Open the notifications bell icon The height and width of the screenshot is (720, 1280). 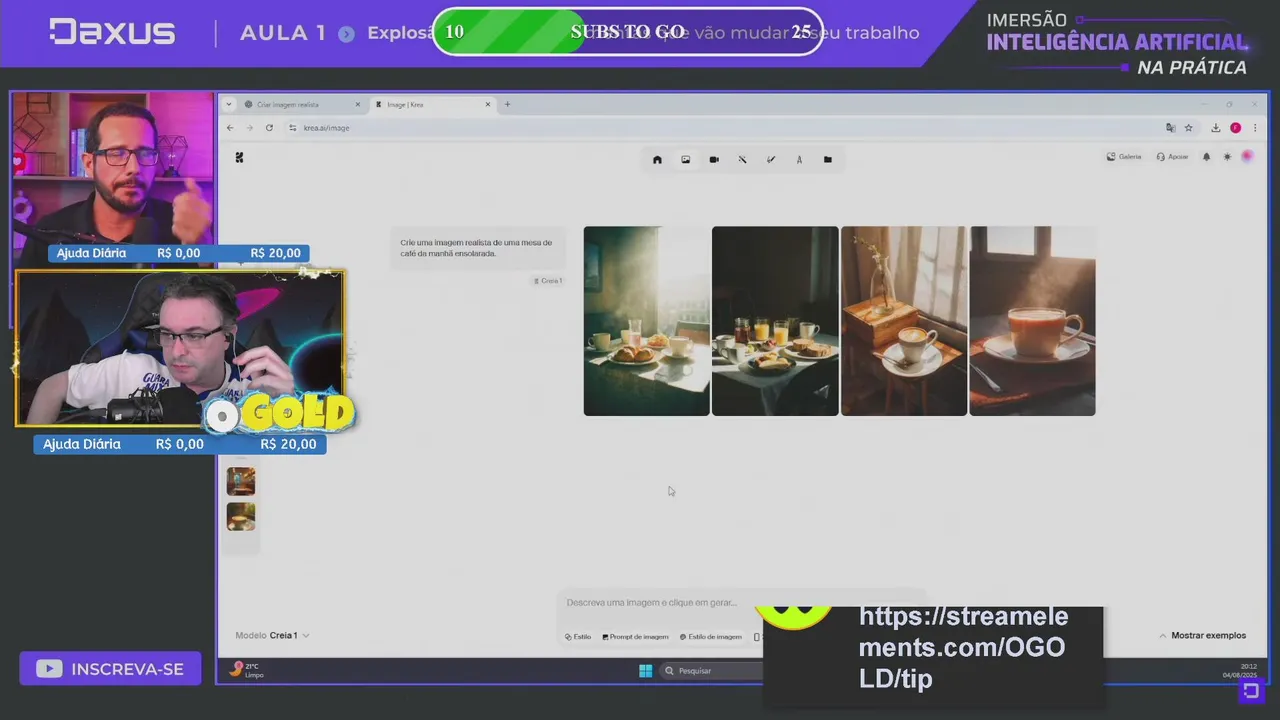coord(1206,157)
